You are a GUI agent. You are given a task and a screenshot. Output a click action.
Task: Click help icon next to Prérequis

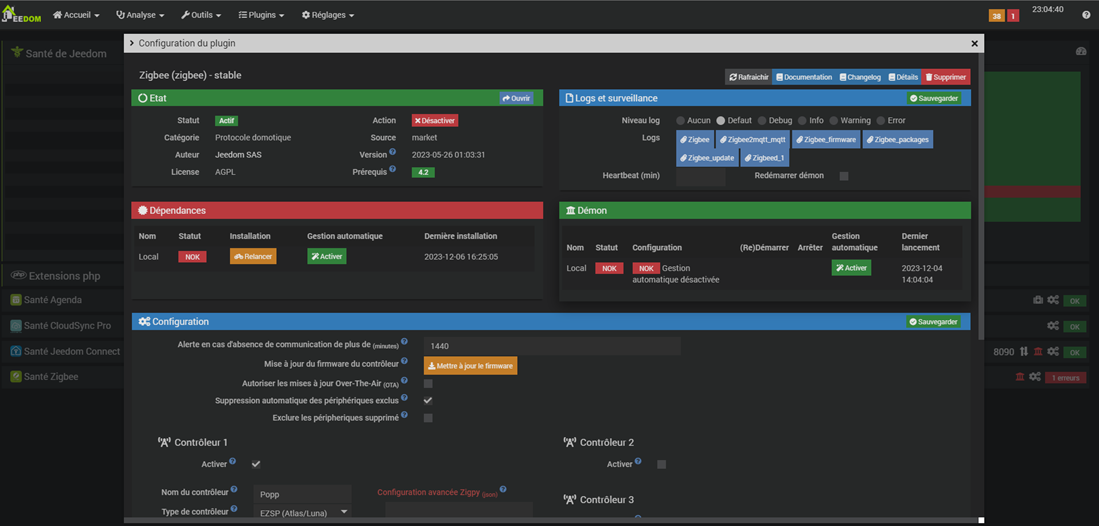(394, 169)
